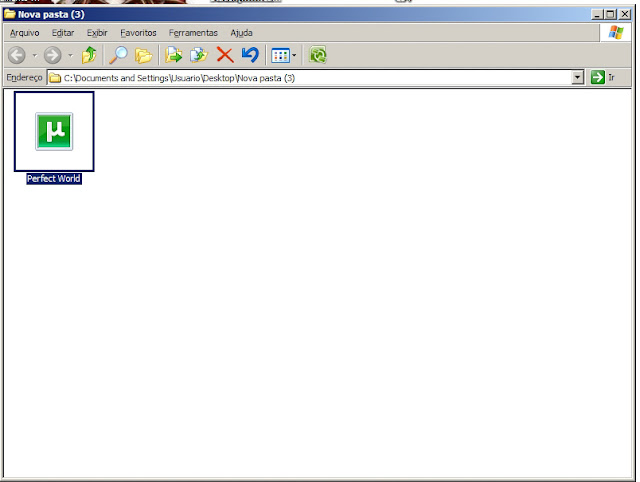Screen dimensions: 640x482
Task: Click the Copy To toolbar icon
Action: [x=199, y=55]
